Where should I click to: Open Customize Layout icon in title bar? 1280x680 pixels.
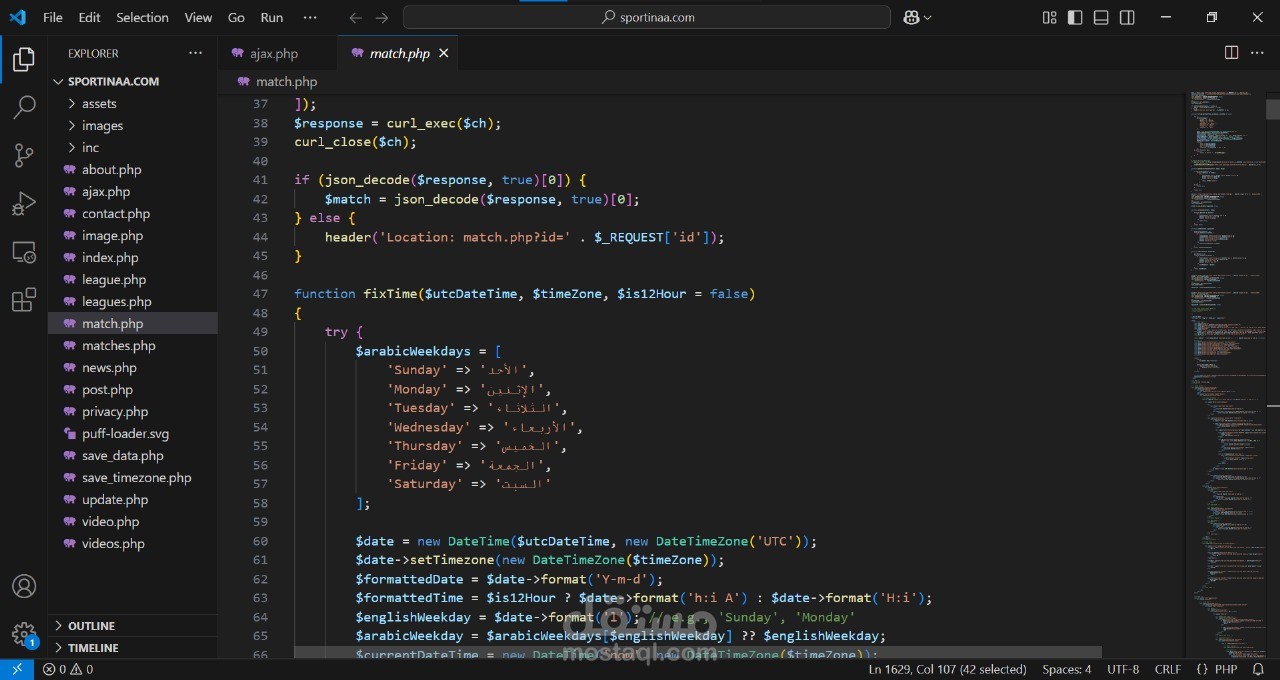tap(1049, 17)
